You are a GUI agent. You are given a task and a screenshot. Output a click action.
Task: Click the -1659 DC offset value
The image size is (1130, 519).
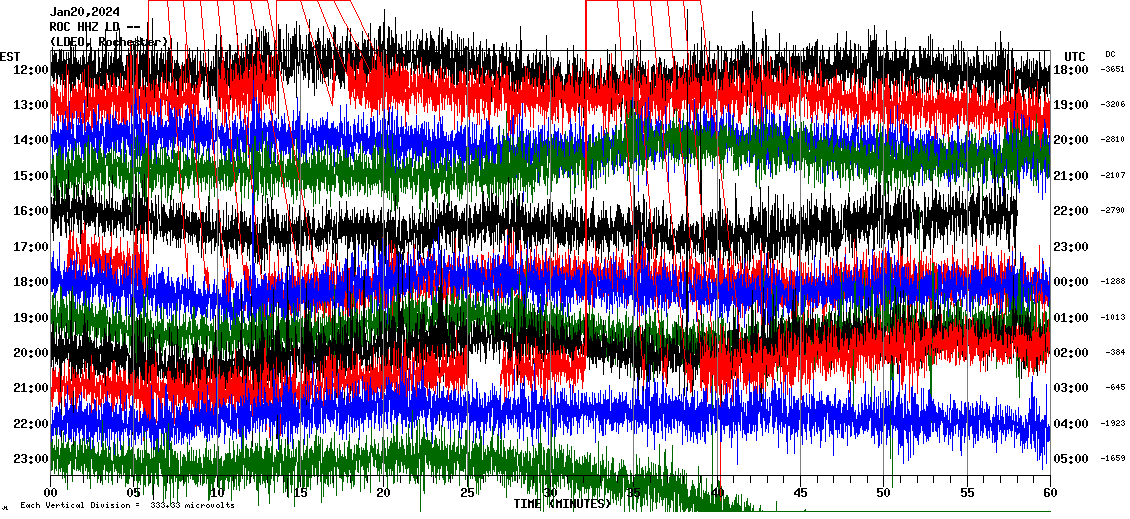tap(1113, 459)
